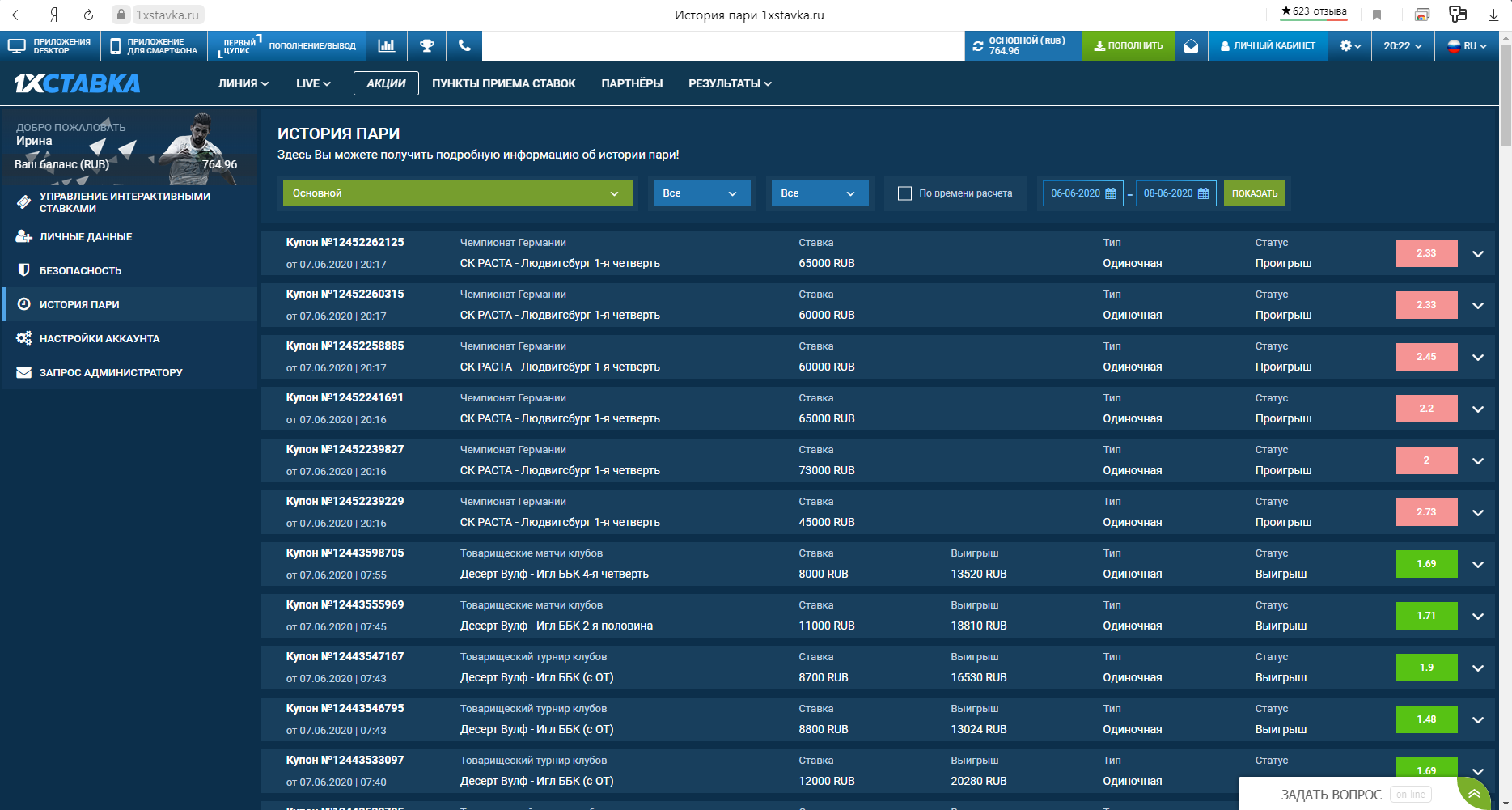1512x810 pixels.
Task: Open calendar for the 06-06-2020 start date
Action: click(1111, 193)
